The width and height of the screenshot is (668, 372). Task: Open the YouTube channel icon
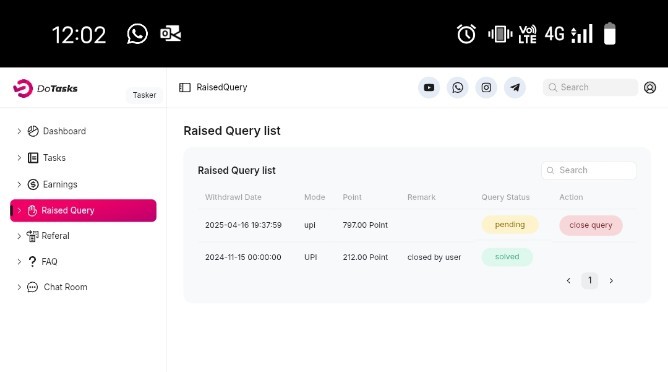pyautogui.click(x=429, y=87)
